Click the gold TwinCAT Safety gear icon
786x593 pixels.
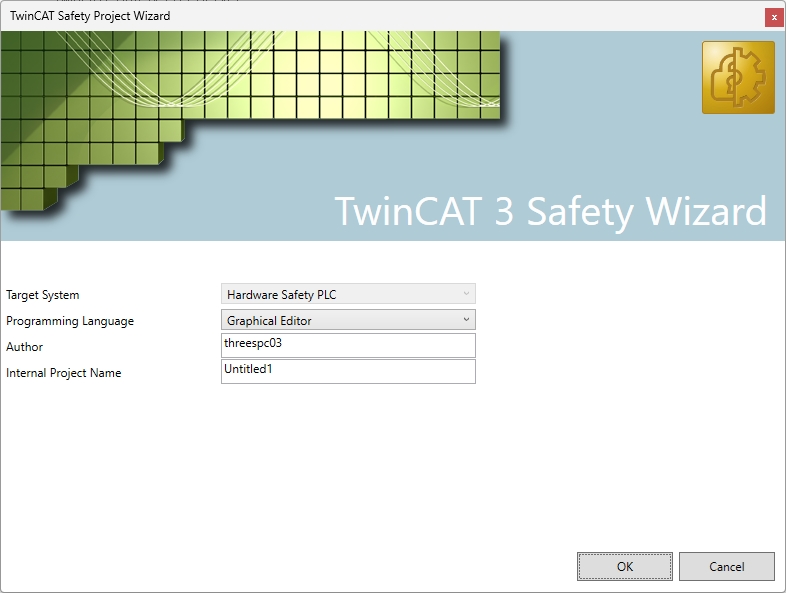coord(738,78)
